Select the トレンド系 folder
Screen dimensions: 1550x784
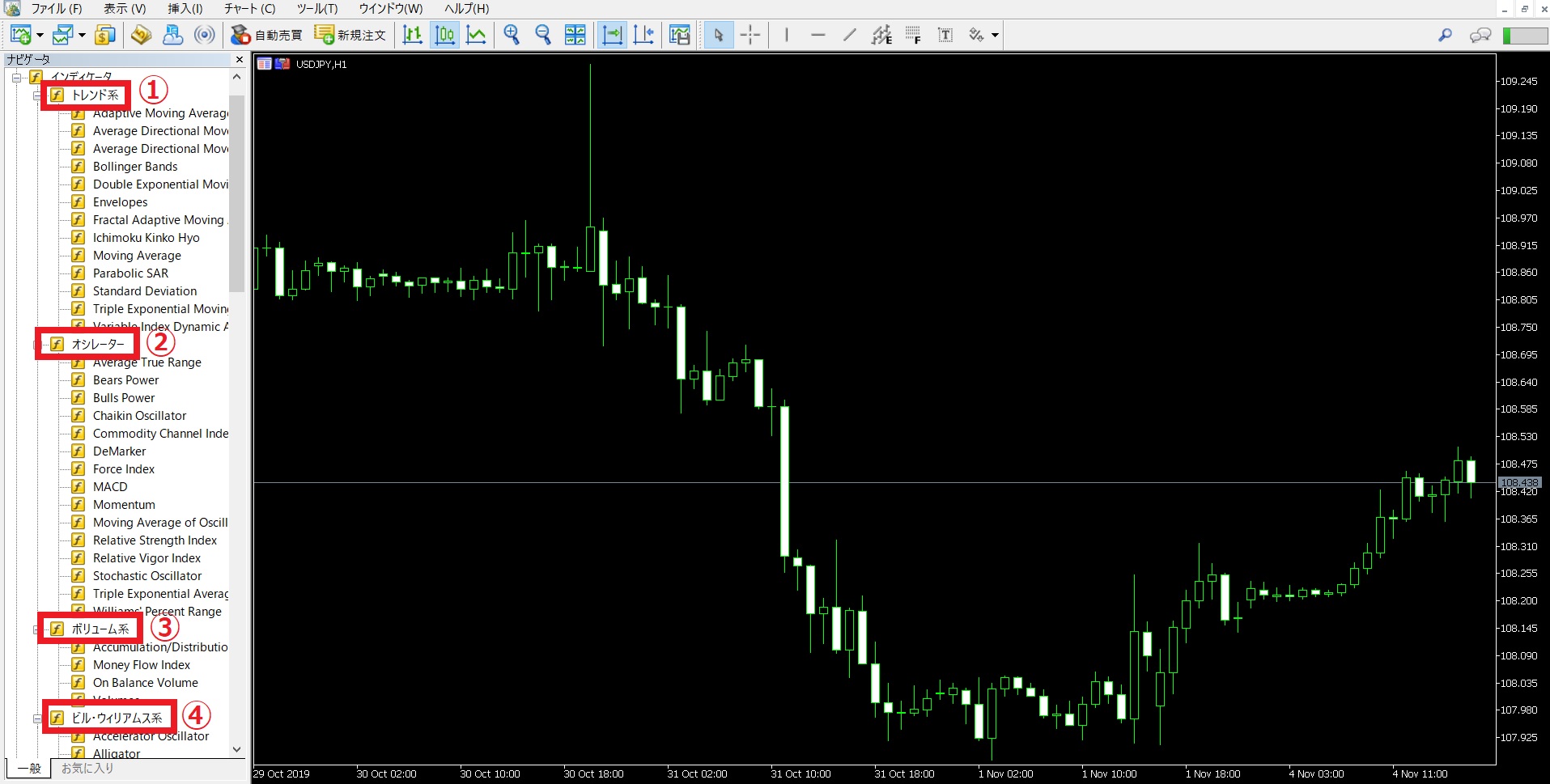[95, 95]
